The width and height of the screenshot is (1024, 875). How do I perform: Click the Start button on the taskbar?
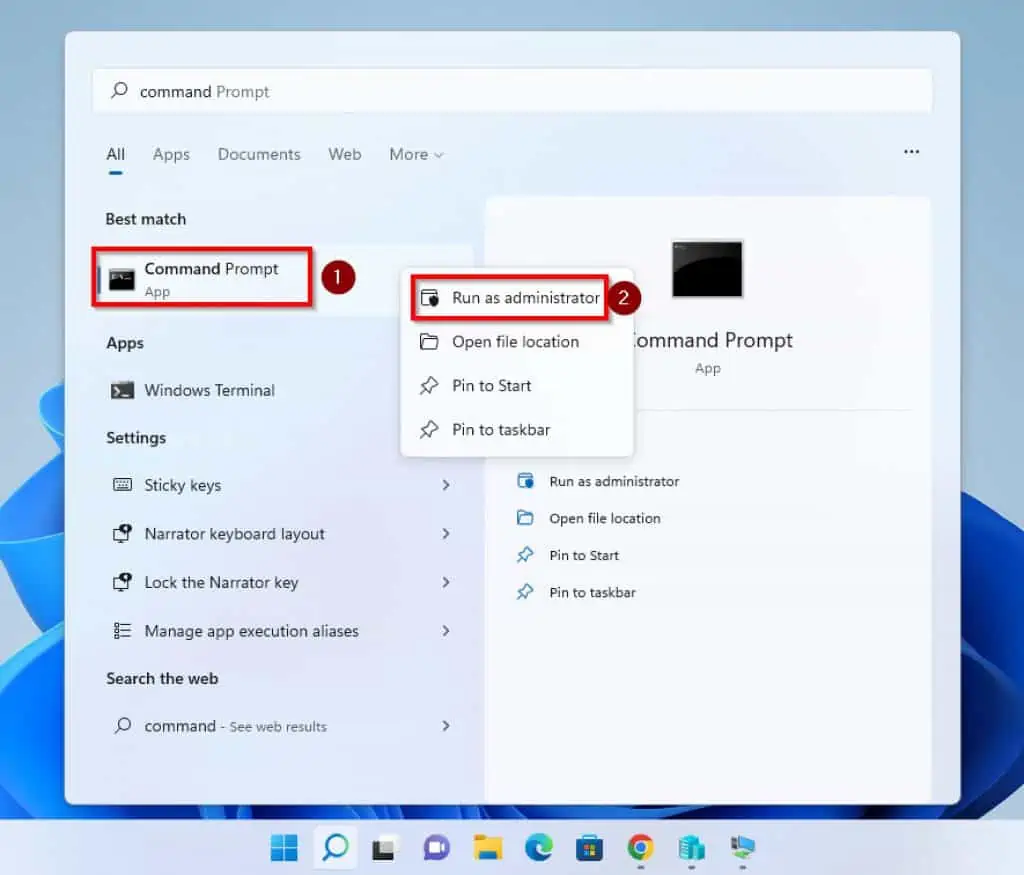coord(284,847)
